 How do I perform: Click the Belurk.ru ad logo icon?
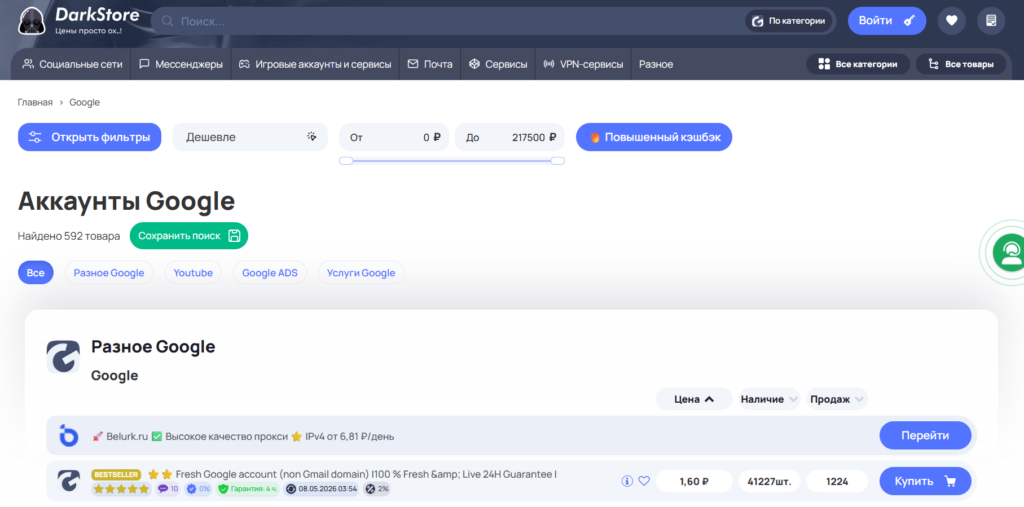69,436
